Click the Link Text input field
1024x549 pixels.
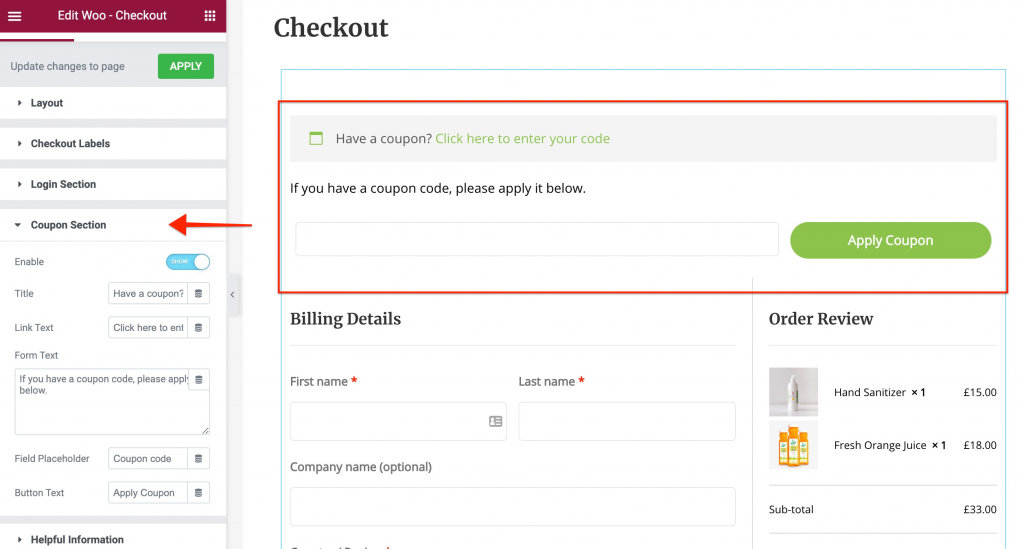pyautogui.click(x=148, y=328)
